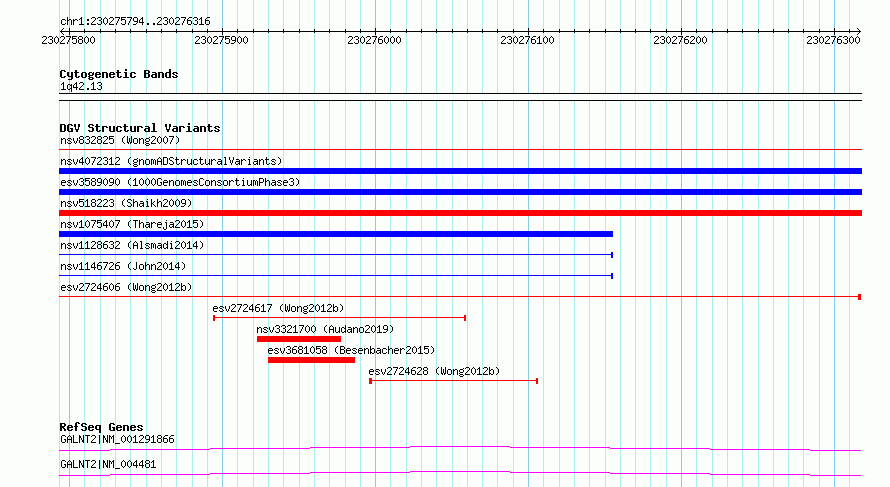
Task: Click the blue bar for nsv4072312
Action: [460, 171]
